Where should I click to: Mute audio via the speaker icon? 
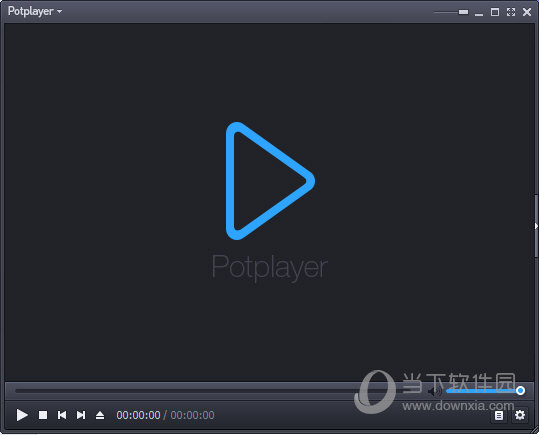tap(435, 391)
